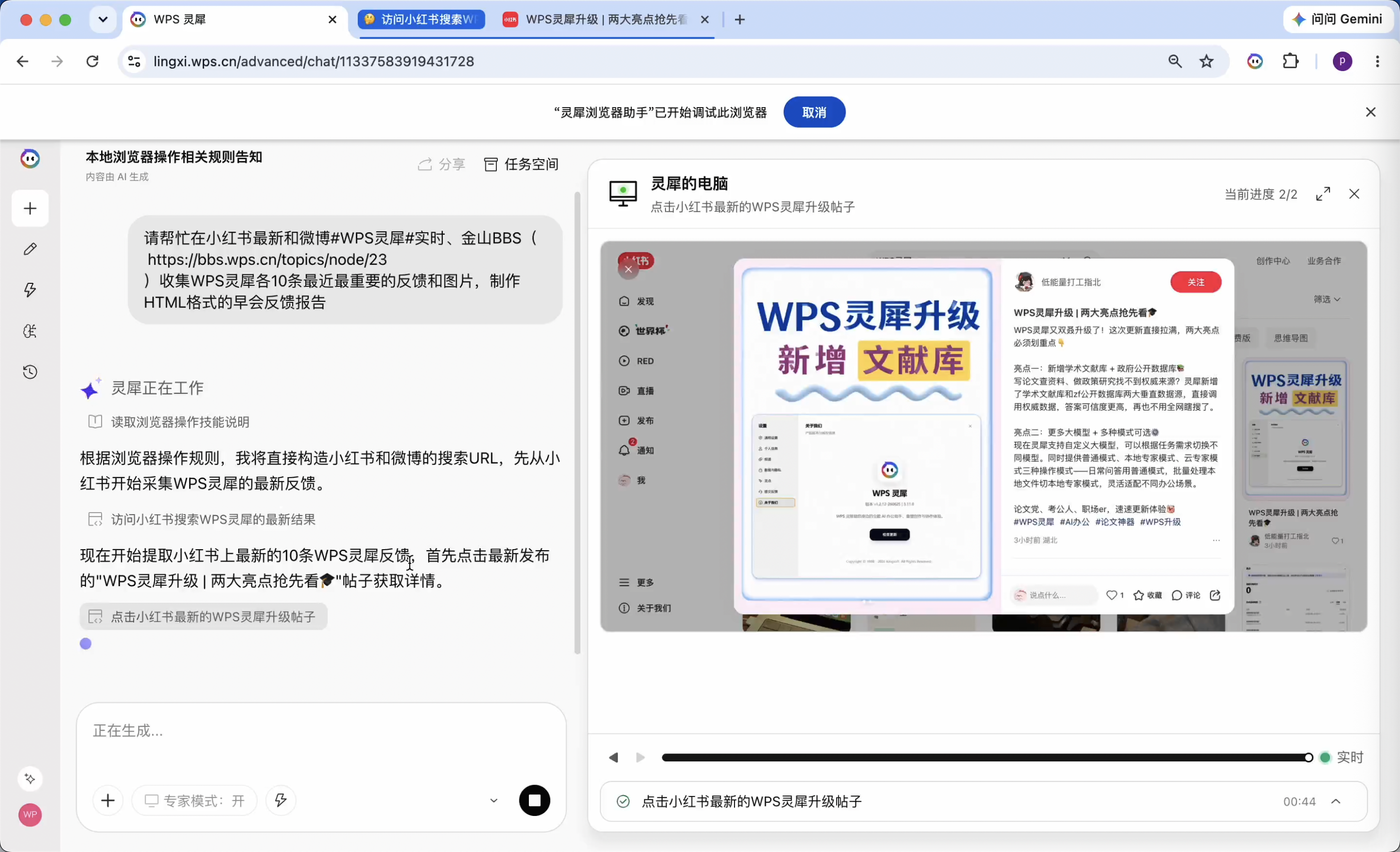Open the lightning skills icon in the sidebar

click(30, 290)
